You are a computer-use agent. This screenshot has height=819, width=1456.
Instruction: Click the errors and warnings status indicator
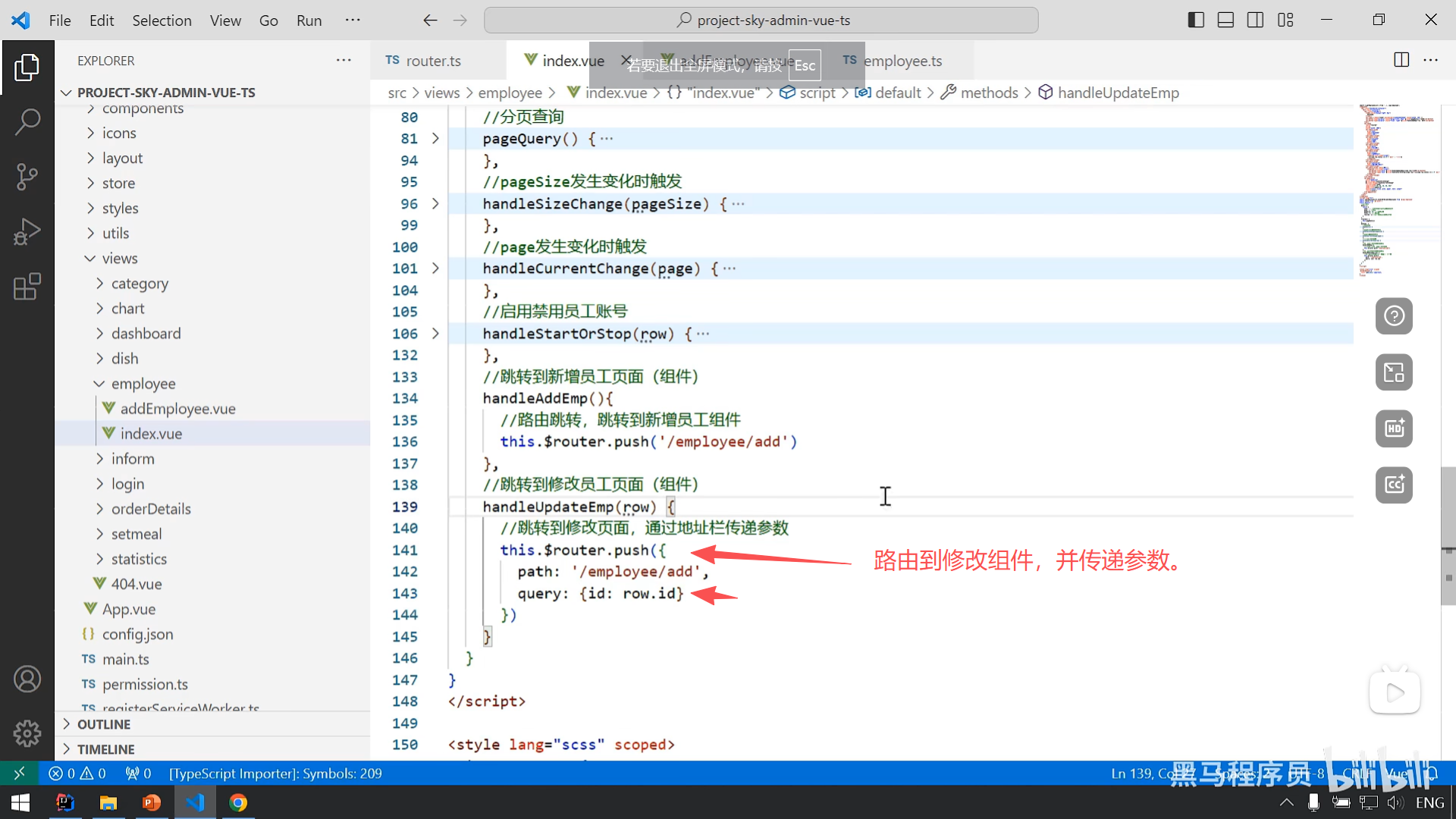[x=77, y=773]
